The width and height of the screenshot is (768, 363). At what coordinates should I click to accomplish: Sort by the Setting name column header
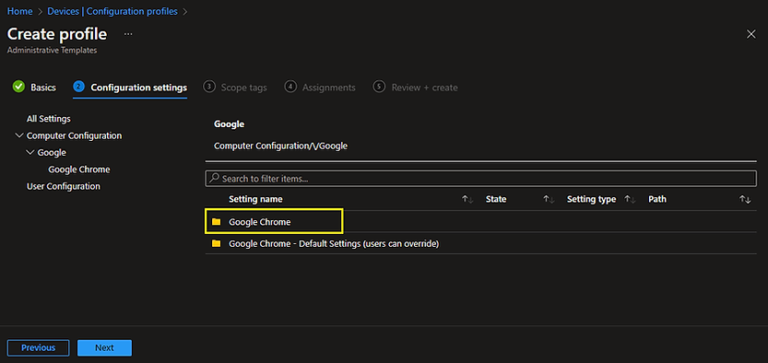(255, 199)
